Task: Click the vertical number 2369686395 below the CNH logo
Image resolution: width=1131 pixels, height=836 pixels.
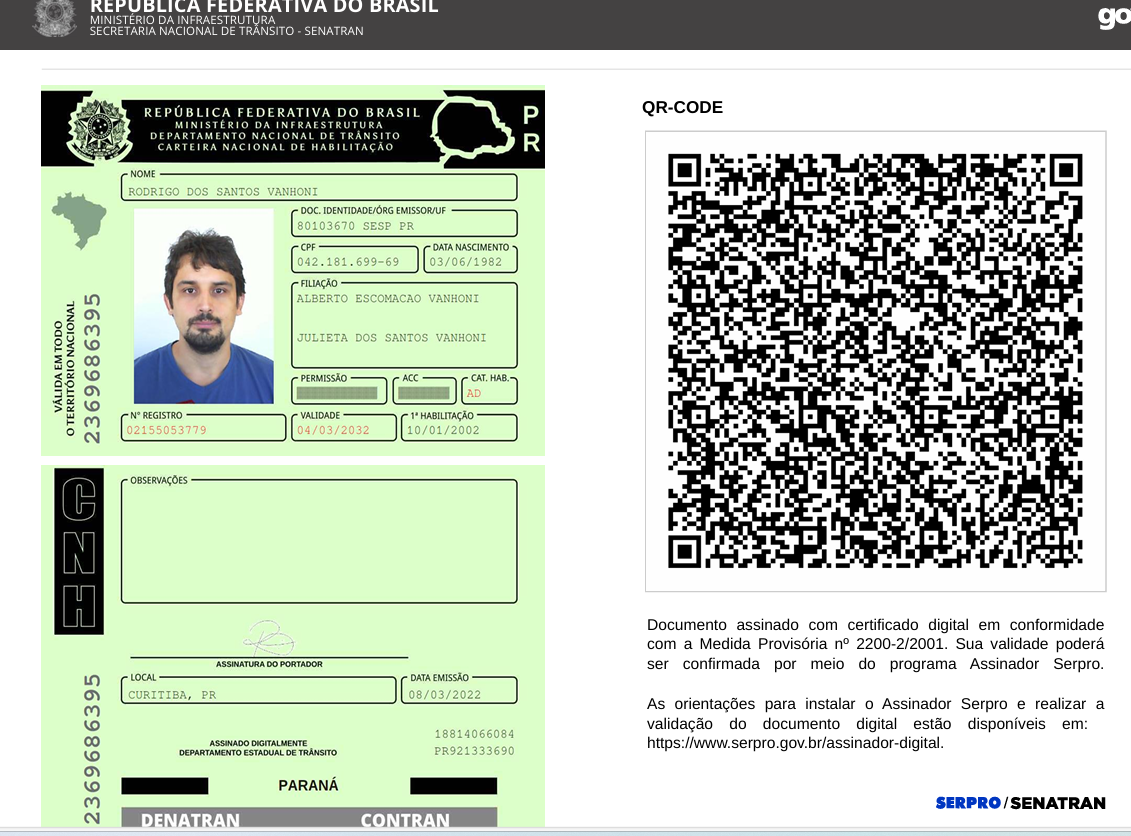Action: tap(92, 749)
